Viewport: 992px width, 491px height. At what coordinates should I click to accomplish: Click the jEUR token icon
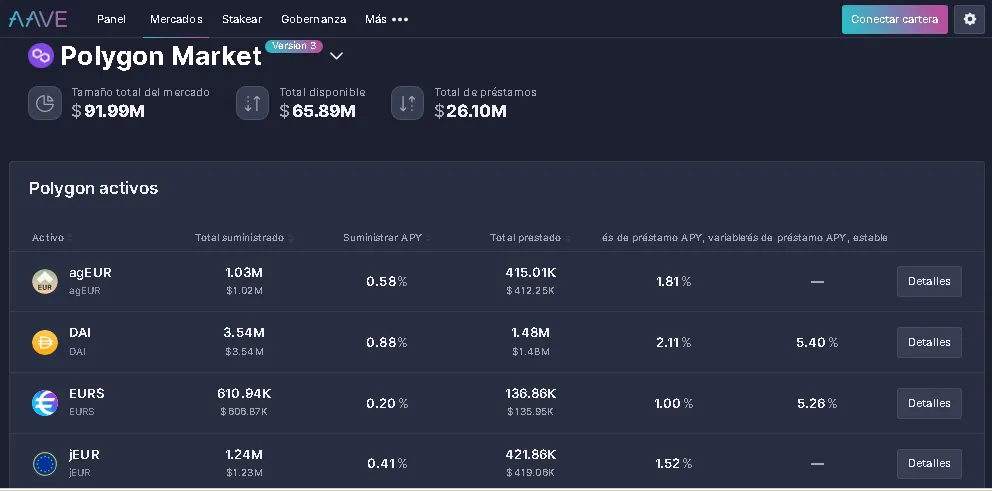tap(45, 464)
